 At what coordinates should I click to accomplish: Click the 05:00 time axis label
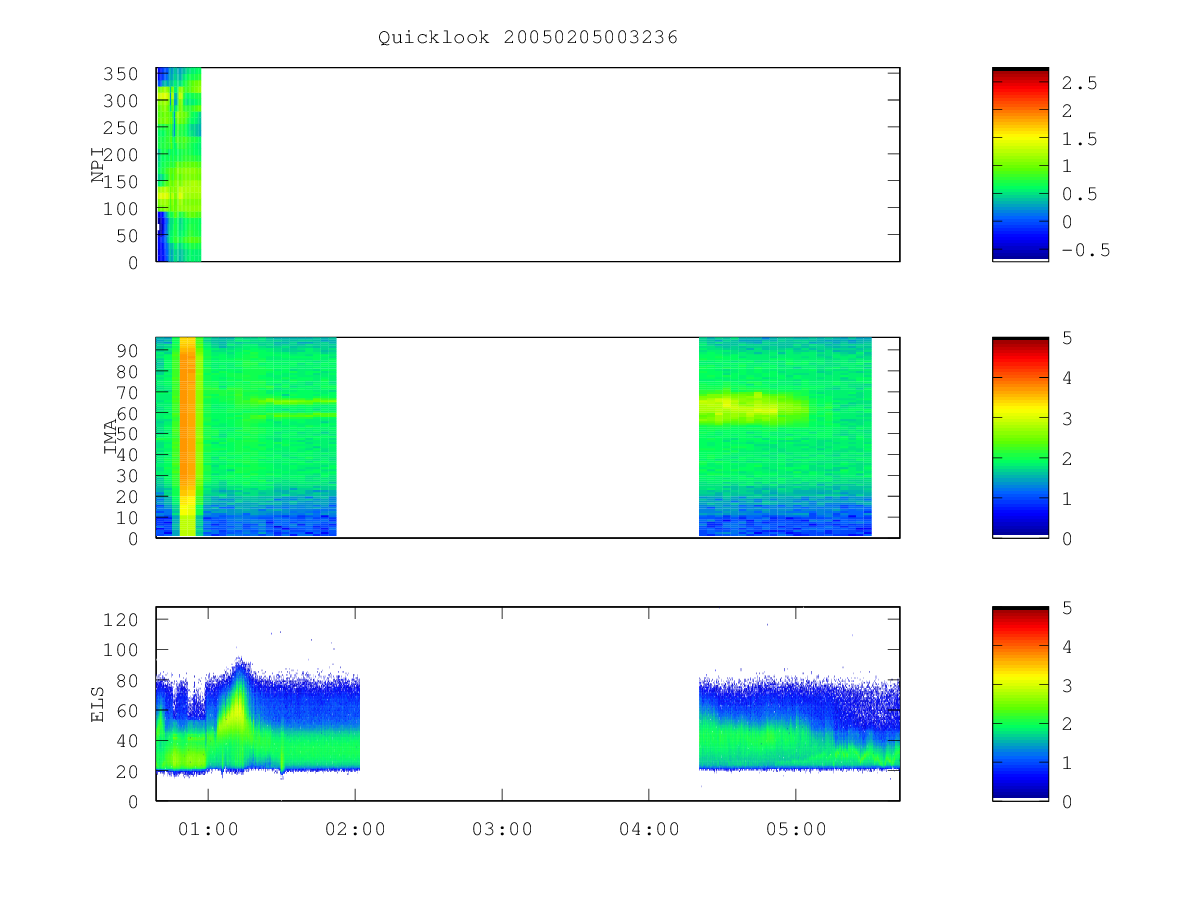(x=796, y=829)
